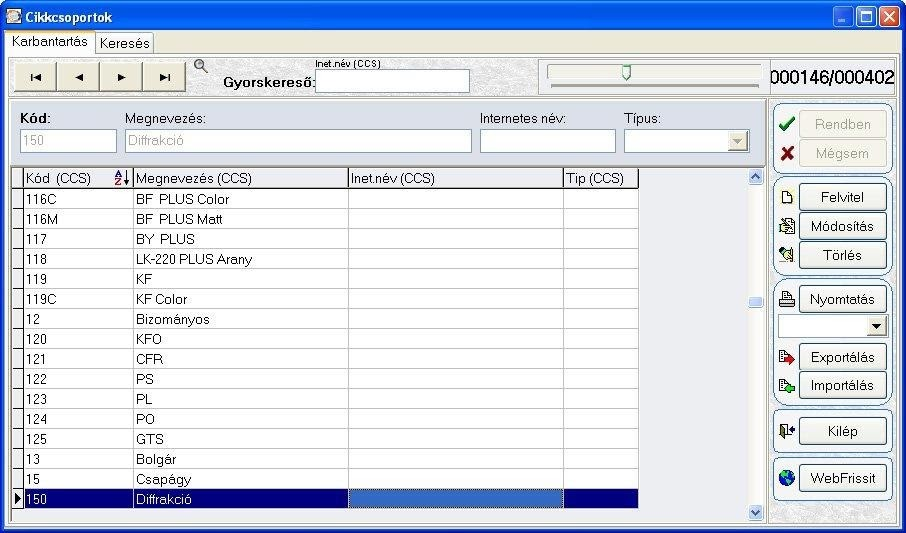Screen dimensions: 906x533
Task: Select row CFR
Action: point(331,359)
